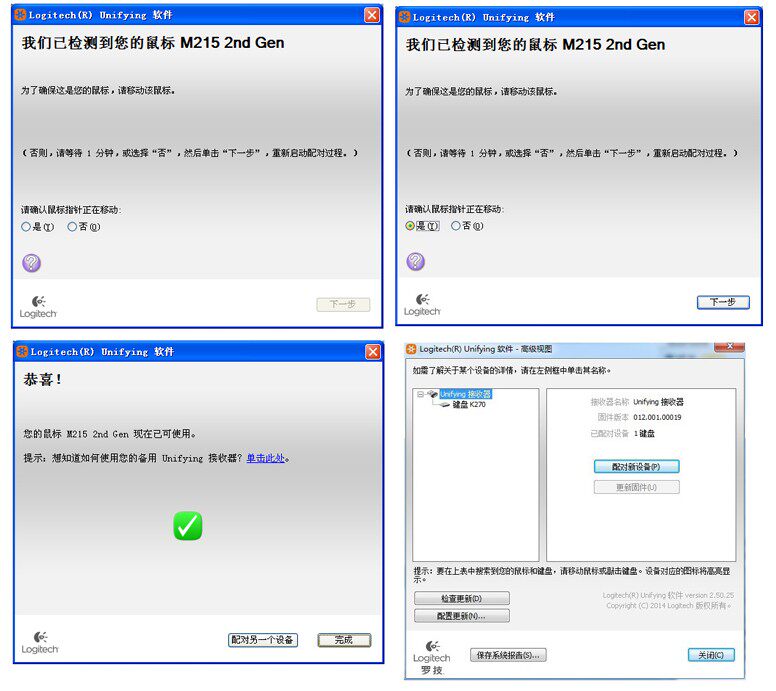Click Logitech 罗技 logo in advanced view
The height and width of the screenshot is (691, 776).
pos(432,658)
